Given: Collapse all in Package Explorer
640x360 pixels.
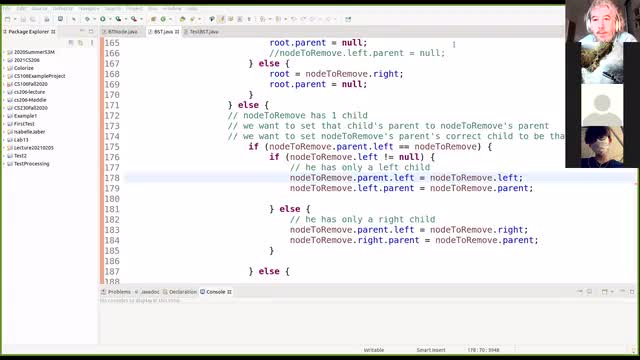Looking at the screenshot, I should coord(71,42).
